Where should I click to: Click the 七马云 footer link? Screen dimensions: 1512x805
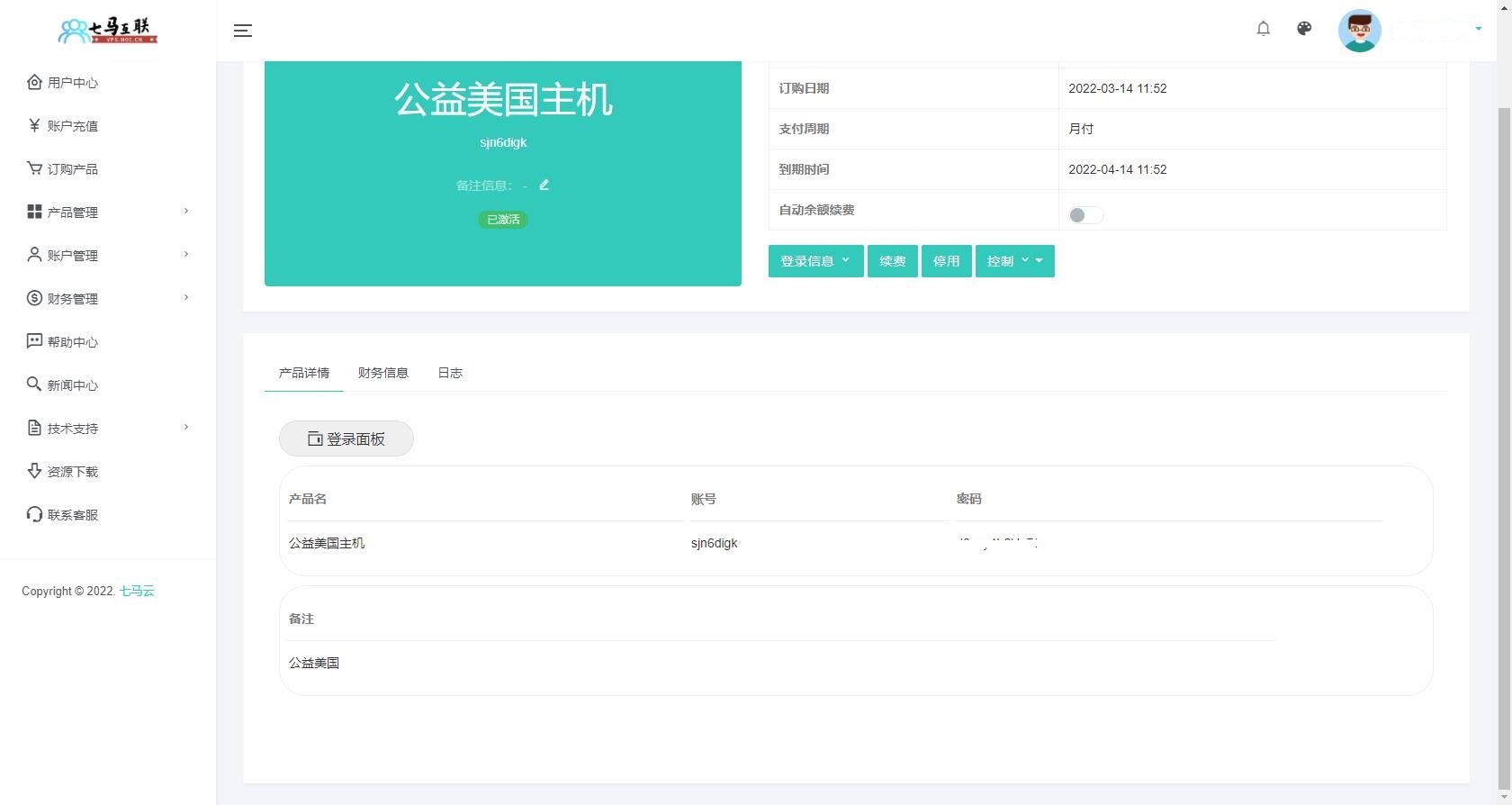point(137,591)
